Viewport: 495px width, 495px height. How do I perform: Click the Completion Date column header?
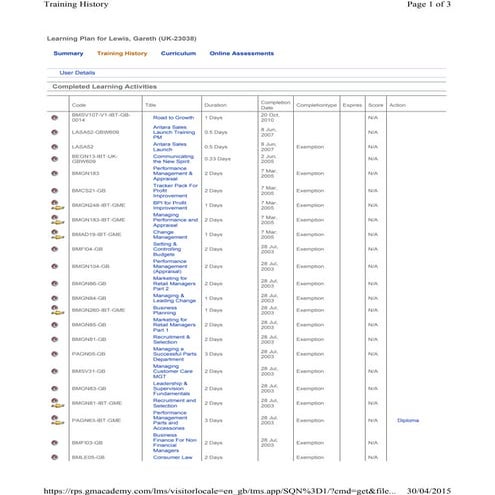click(x=275, y=105)
